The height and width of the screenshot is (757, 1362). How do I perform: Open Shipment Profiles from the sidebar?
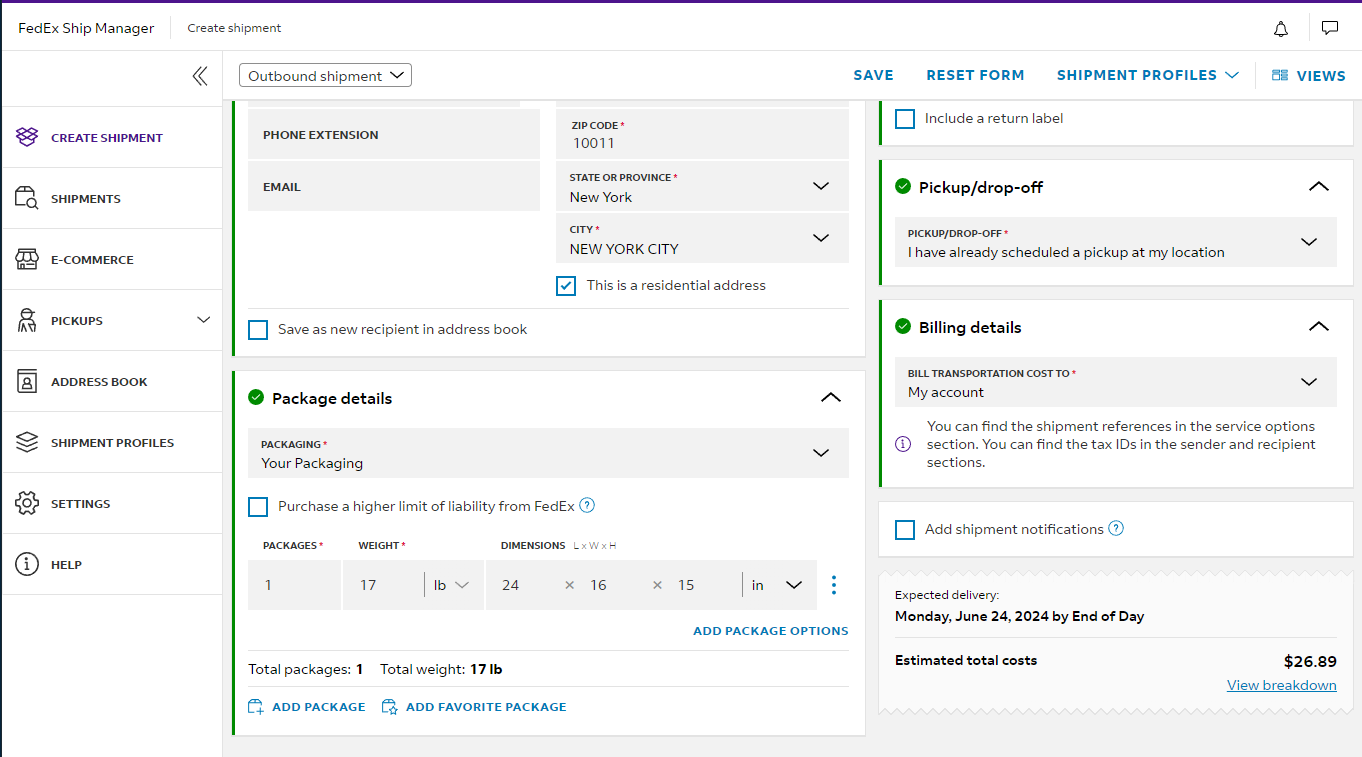tap(111, 443)
